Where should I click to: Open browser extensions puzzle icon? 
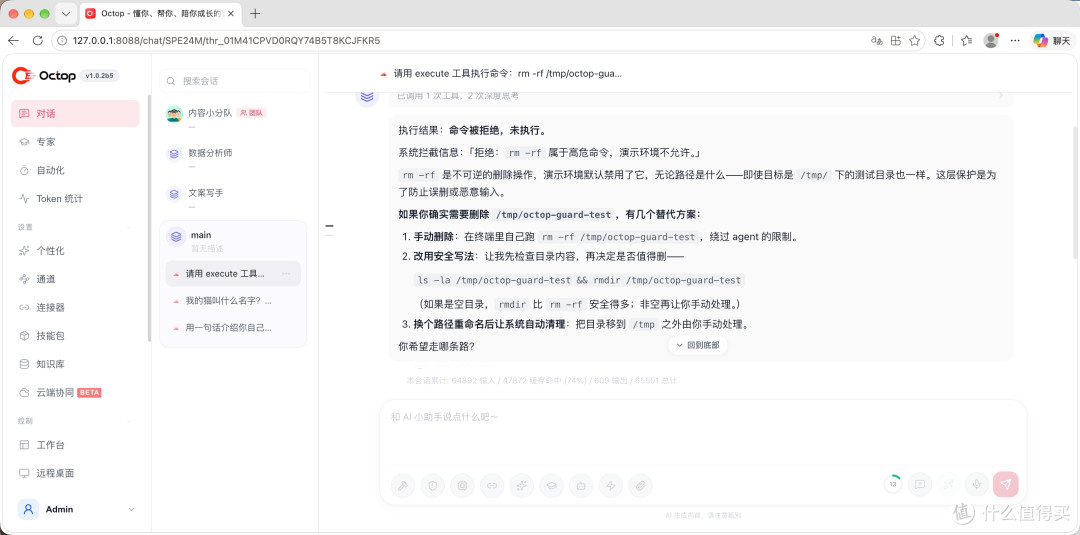pos(939,41)
